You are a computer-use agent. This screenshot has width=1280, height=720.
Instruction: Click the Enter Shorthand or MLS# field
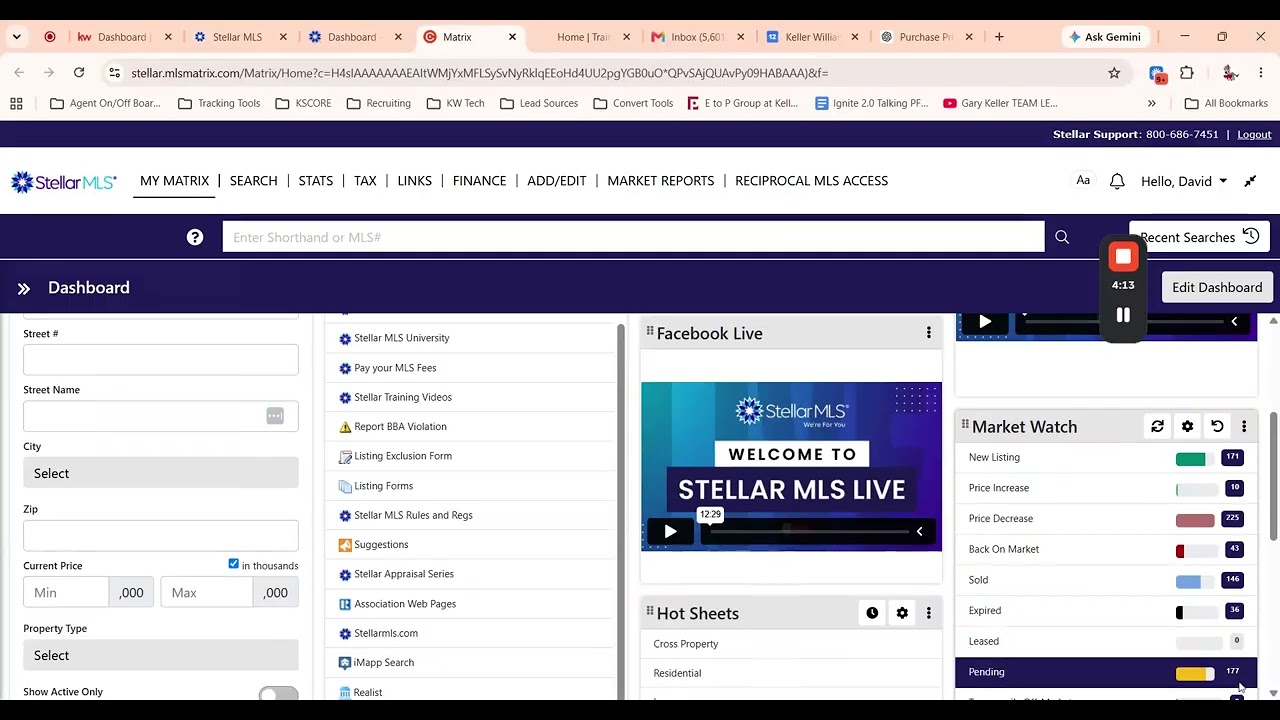[633, 237]
